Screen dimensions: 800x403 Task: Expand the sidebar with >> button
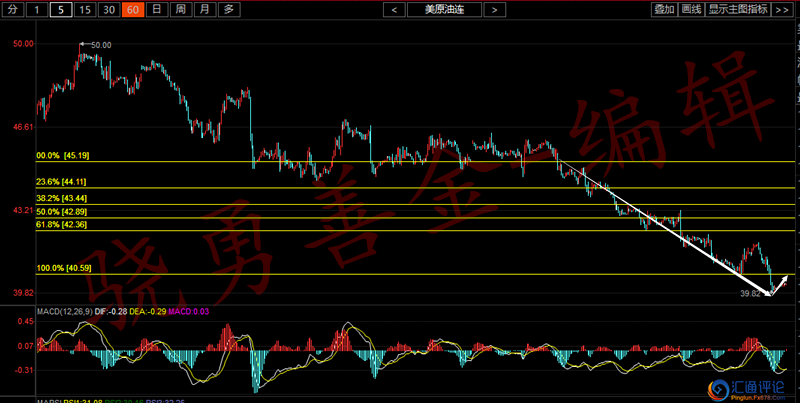click(x=785, y=9)
